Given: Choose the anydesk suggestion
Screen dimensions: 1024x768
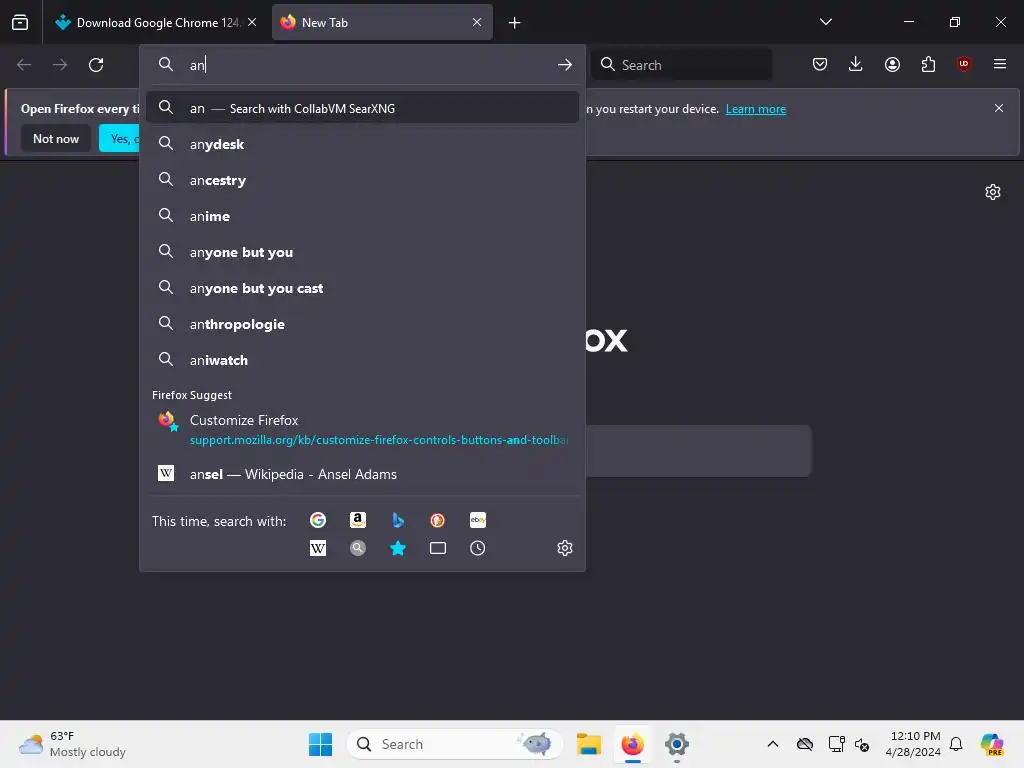Looking at the screenshot, I should 362,144.
